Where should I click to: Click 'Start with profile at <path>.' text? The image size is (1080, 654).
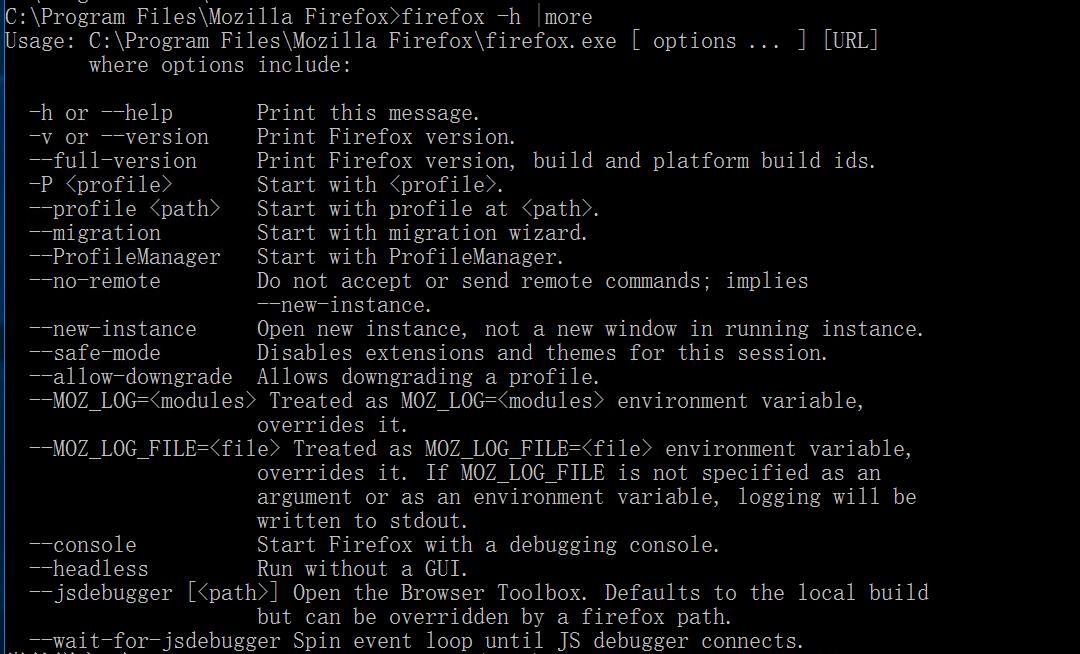pos(428,209)
